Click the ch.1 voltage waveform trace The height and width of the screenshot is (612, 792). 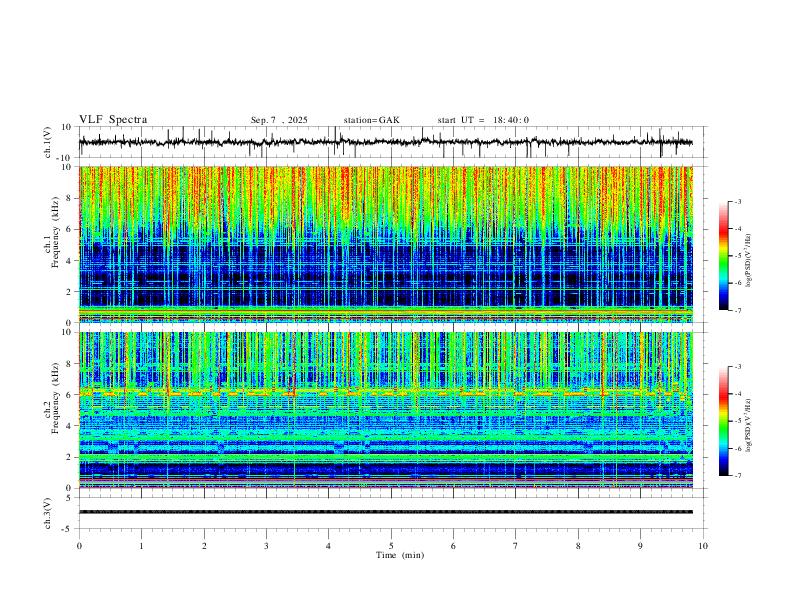tap(385, 142)
